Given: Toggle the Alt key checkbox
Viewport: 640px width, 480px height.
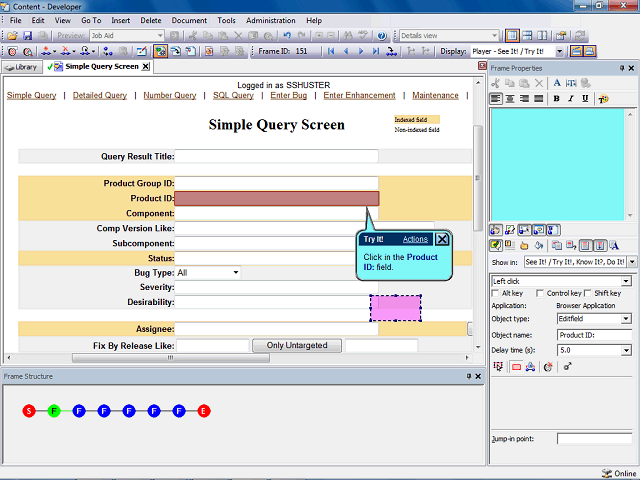Looking at the screenshot, I should (496, 293).
